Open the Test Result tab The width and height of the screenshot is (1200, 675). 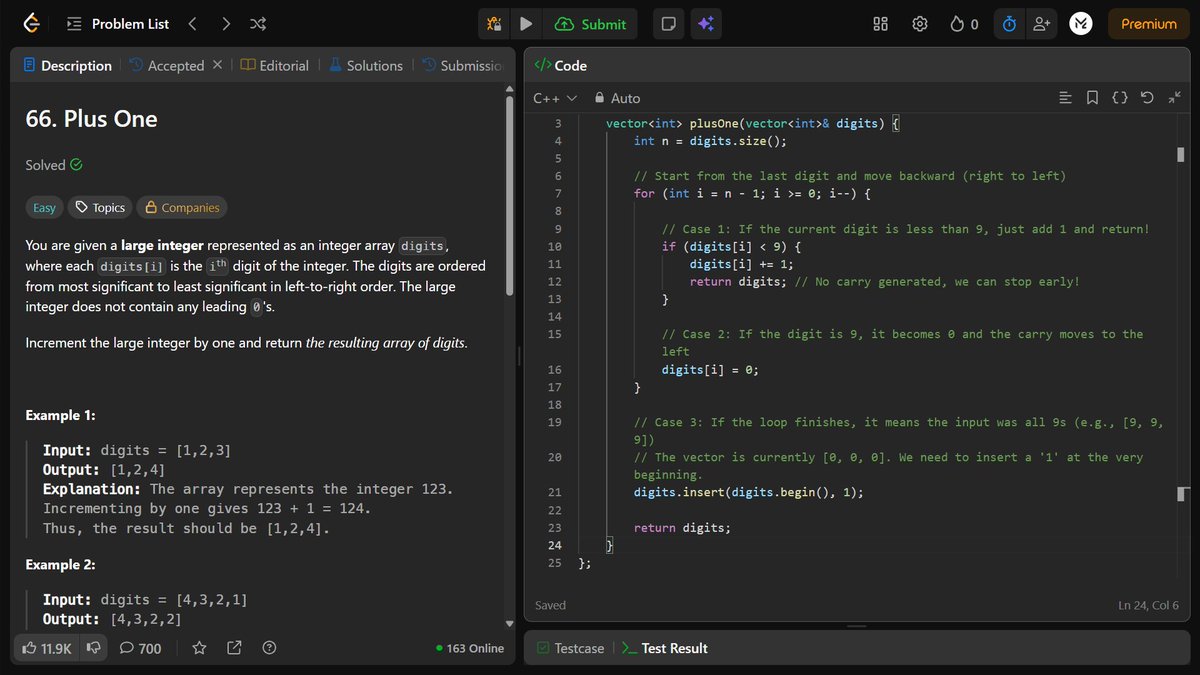click(x=665, y=648)
